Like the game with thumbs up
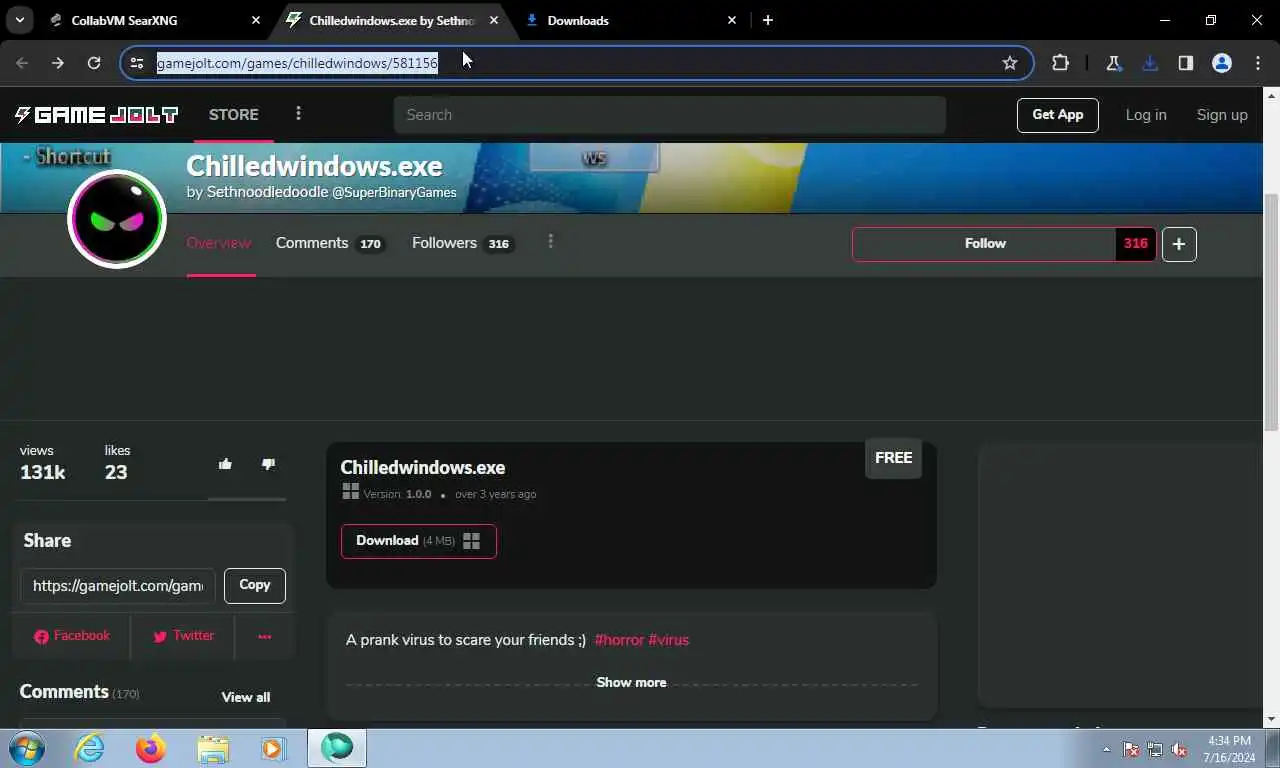Image resolution: width=1280 pixels, height=768 pixels. point(225,463)
